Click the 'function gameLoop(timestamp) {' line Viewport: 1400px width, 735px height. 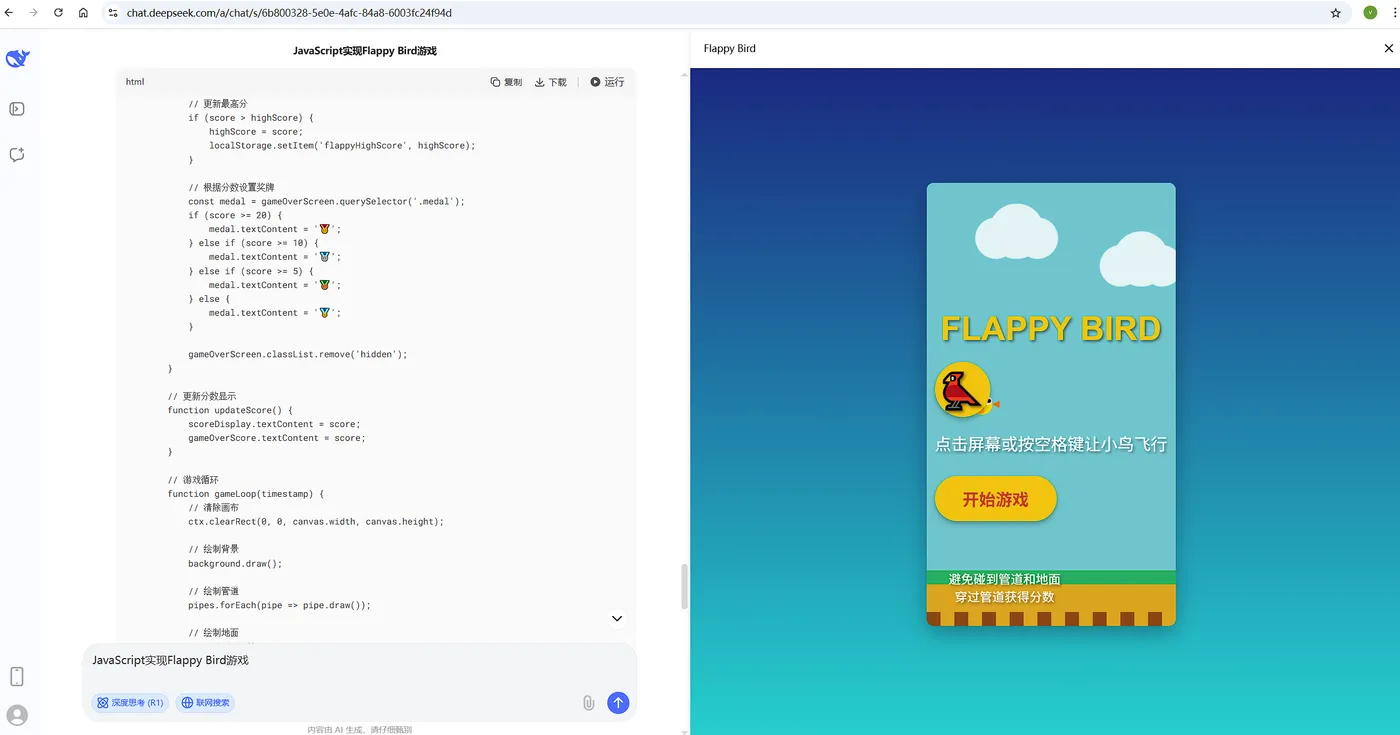[246, 494]
